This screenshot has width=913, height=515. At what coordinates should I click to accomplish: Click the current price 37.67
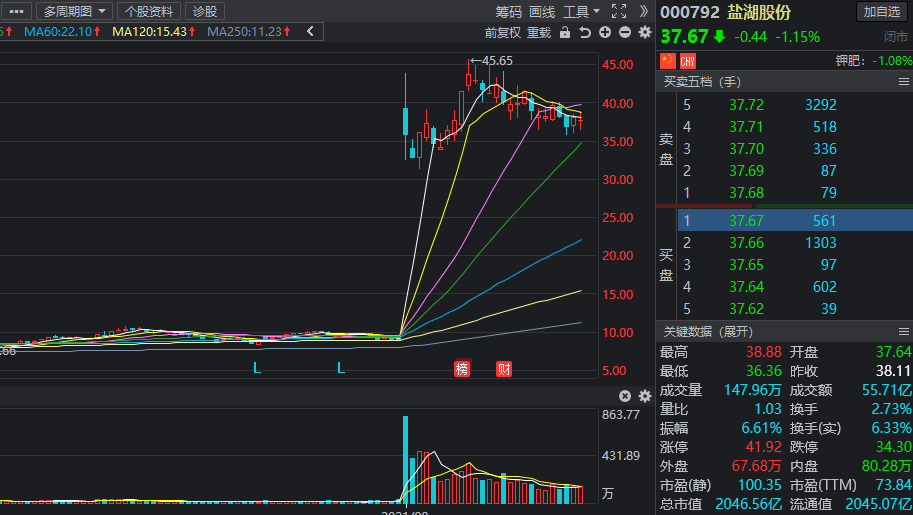(x=685, y=37)
